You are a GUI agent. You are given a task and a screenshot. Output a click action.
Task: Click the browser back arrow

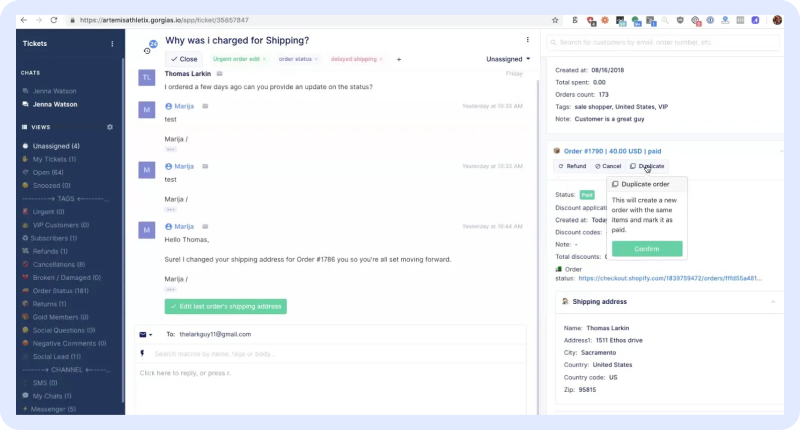click(24, 20)
